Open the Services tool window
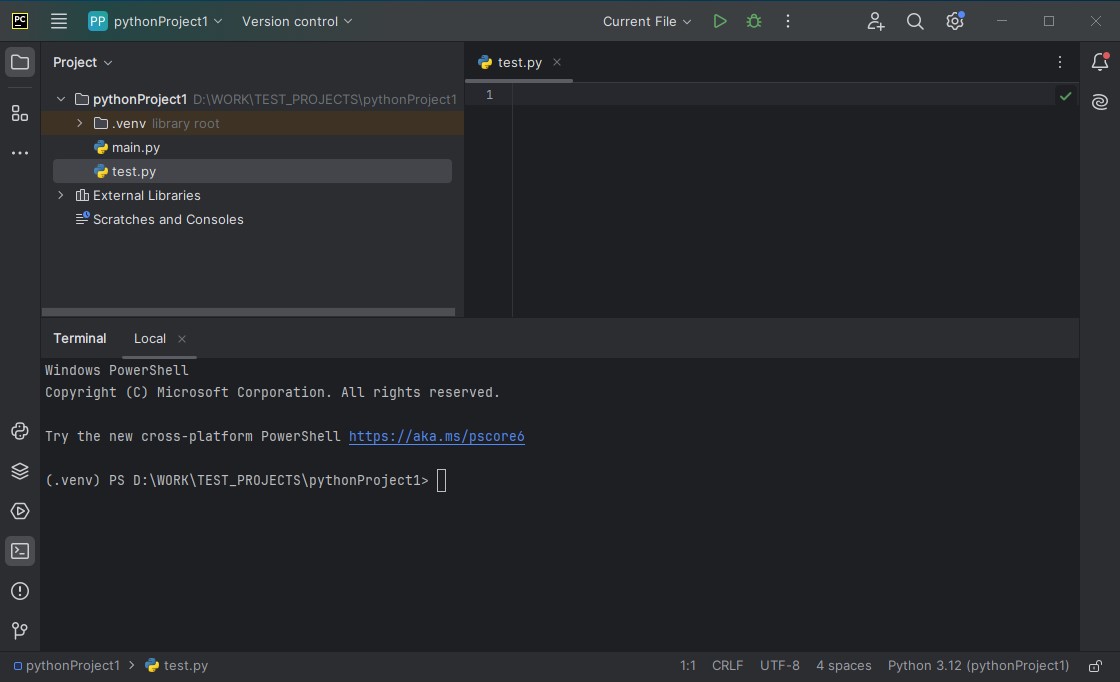Viewport: 1120px width, 682px height. pos(20,511)
